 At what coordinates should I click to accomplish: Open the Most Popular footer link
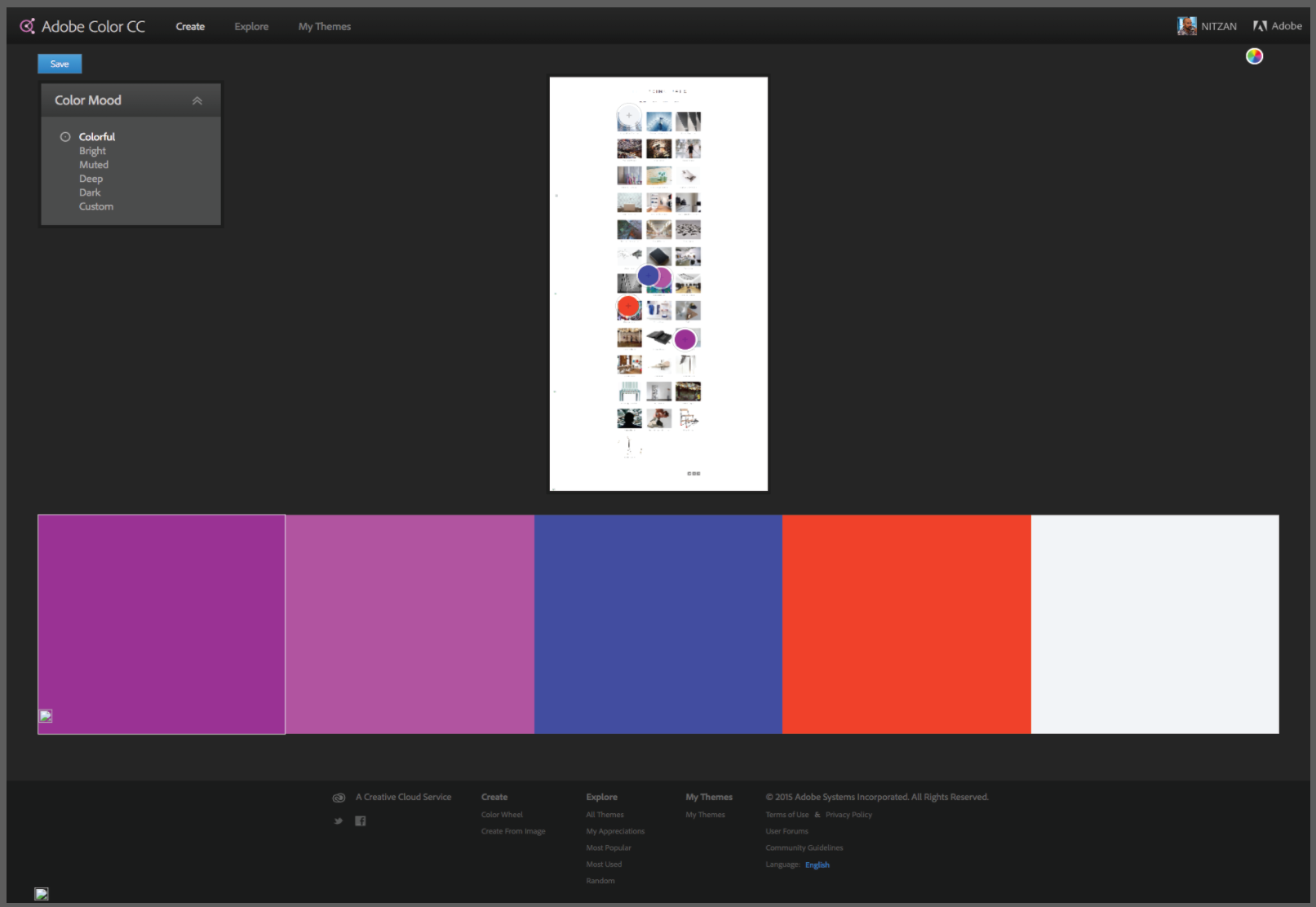coord(609,848)
